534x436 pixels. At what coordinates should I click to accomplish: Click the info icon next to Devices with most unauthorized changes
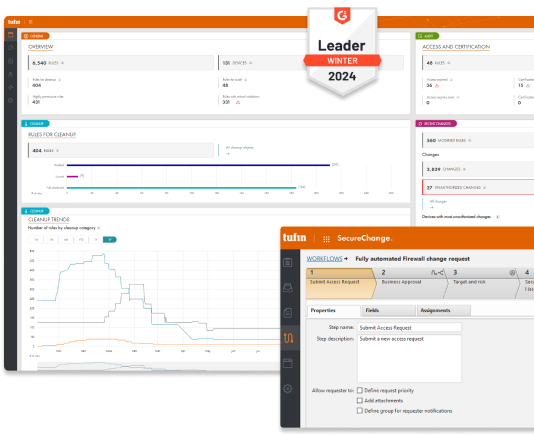coord(498,217)
